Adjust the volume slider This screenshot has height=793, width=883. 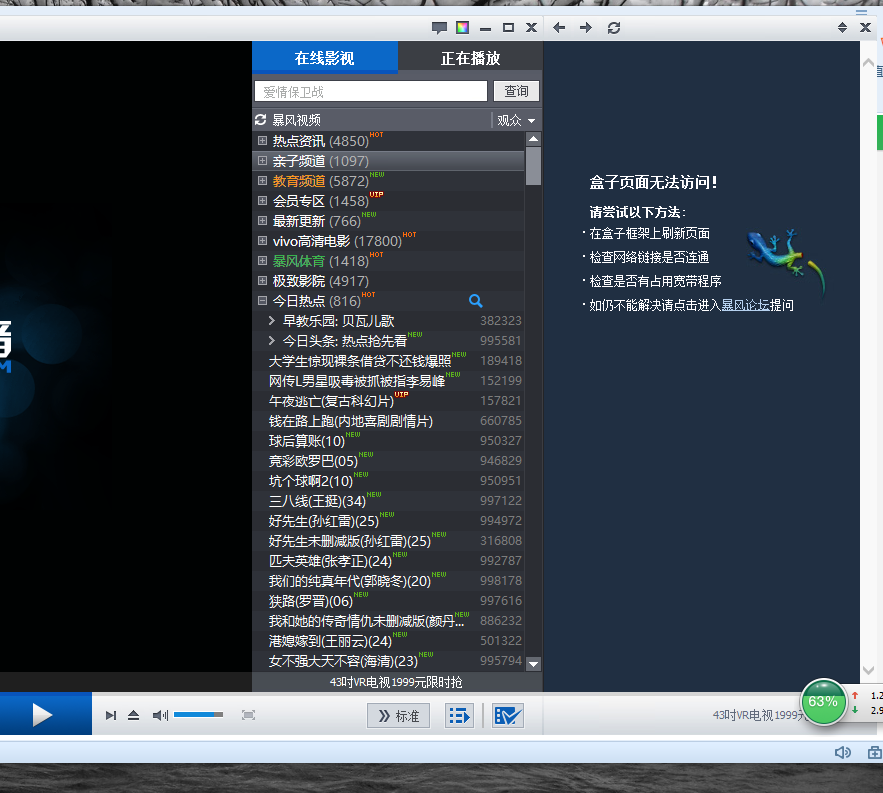click(198, 715)
